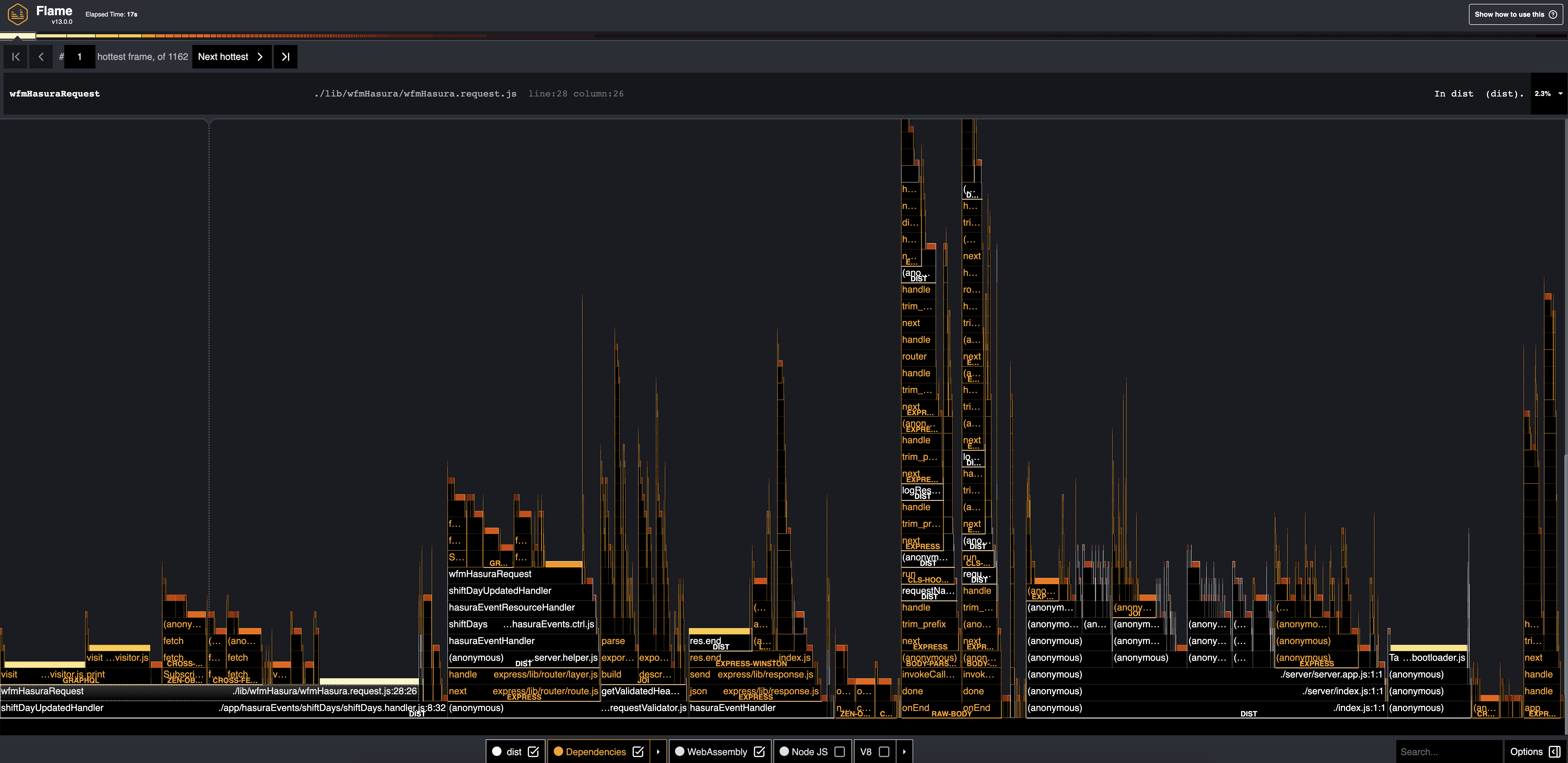The height and width of the screenshot is (763, 1568).
Task: Jump to the coldest last frame
Action: pyautogui.click(x=285, y=57)
